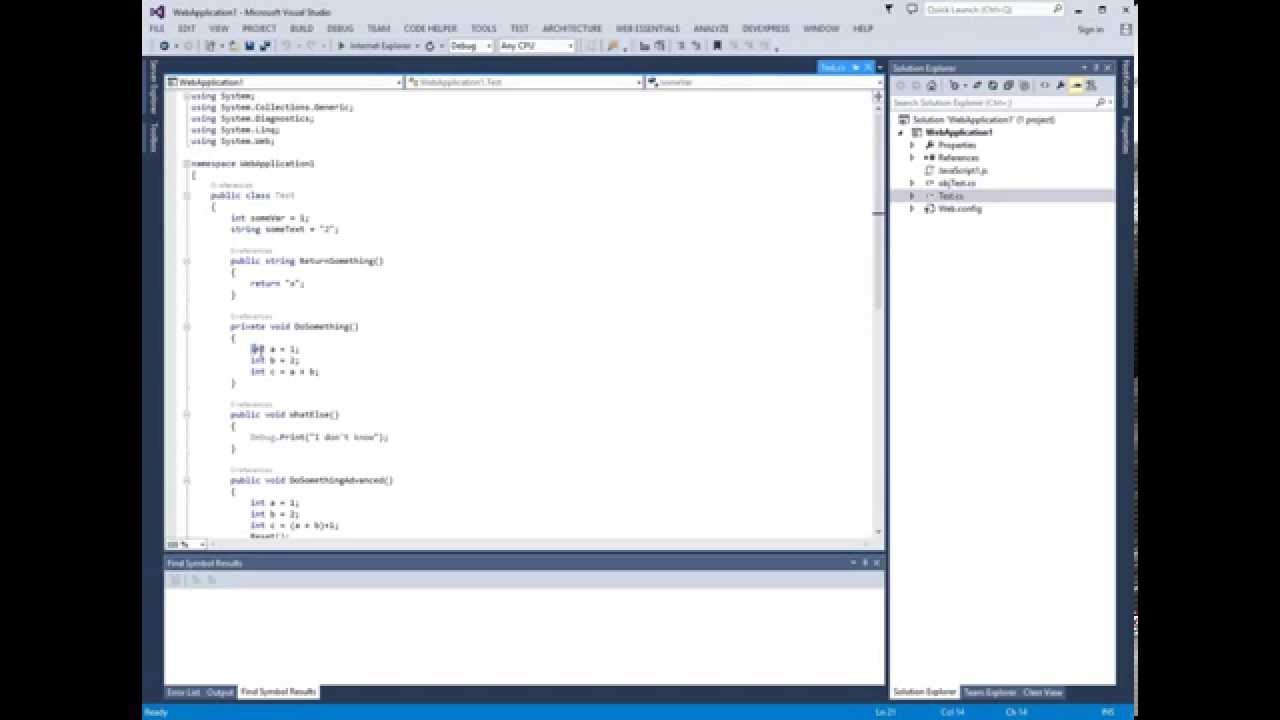Image resolution: width=1280 pixels, height=720 pixels.
Task: Click the Solution Explorer search magnifier icon
Action: [x=1100, y=102]
